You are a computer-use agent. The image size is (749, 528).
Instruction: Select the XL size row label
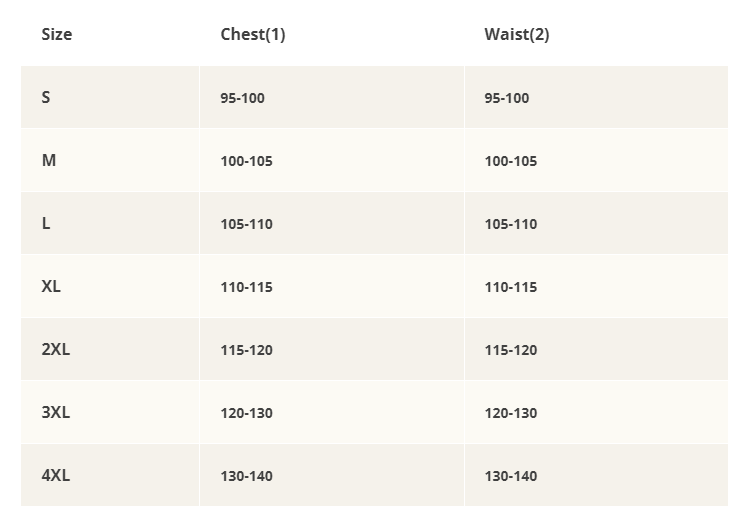click(51, 286)
